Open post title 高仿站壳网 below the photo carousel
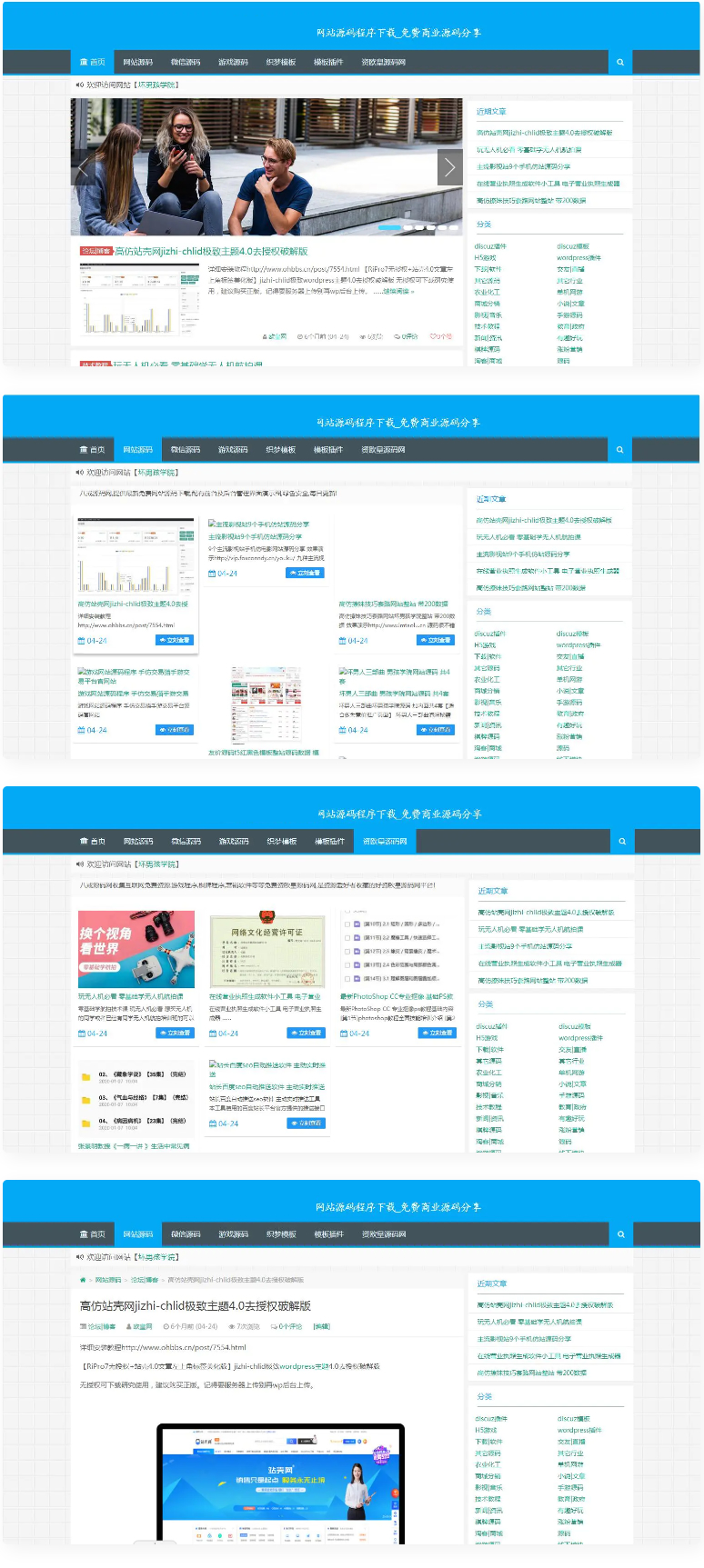Screen dimensions: 704x1568 click(x=211, y=252)
